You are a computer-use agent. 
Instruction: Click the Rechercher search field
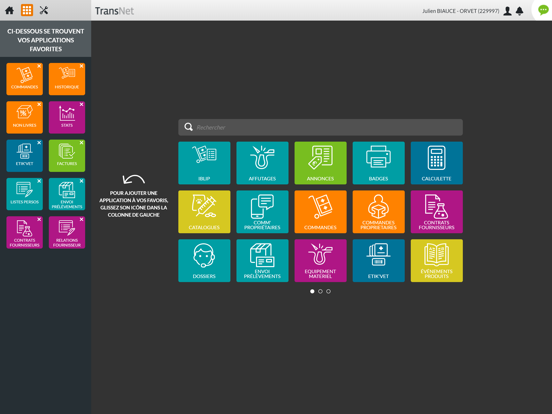pyautogui.click(x=320, y=127)
